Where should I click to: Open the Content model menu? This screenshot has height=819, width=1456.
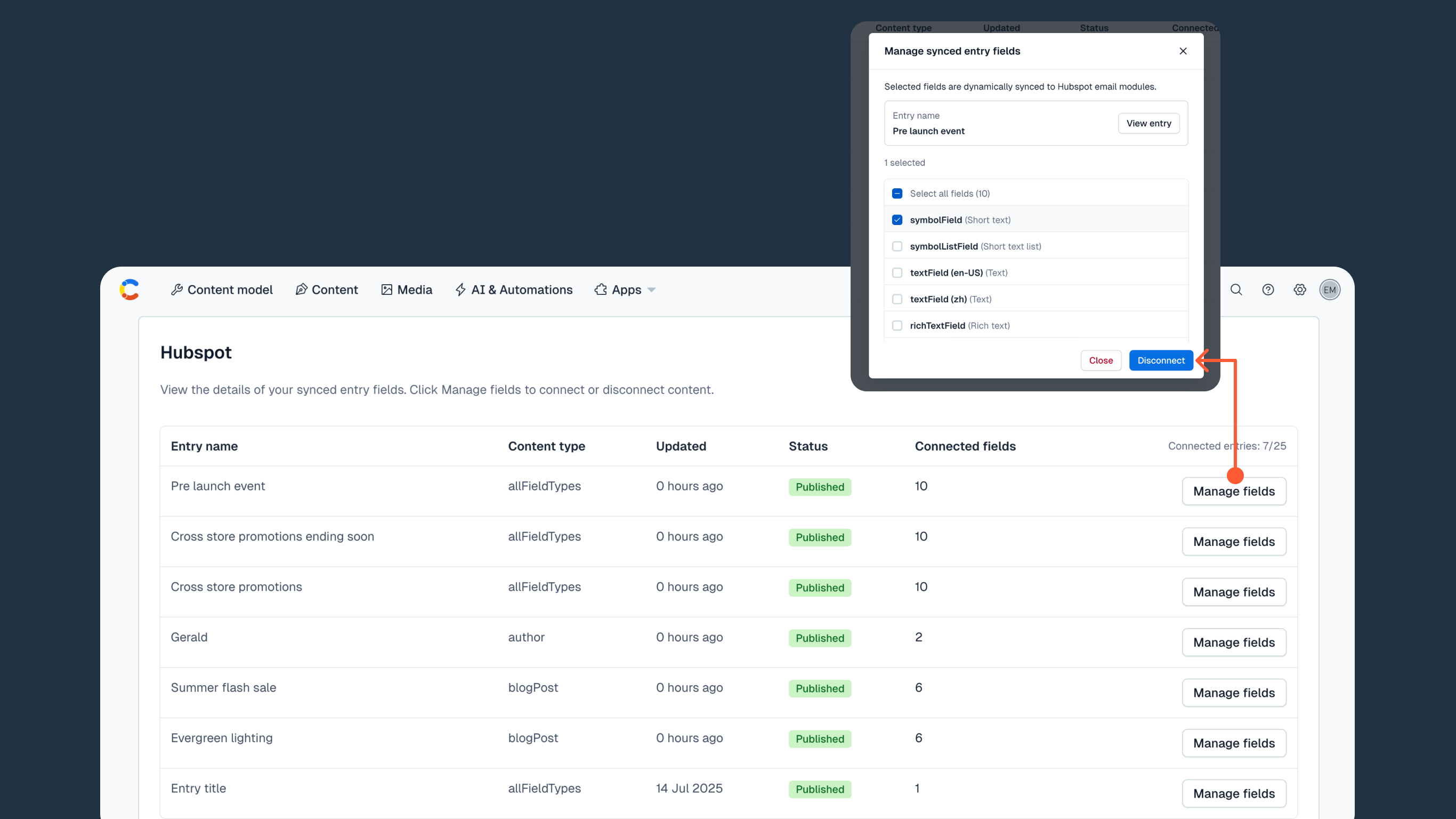pyautogui.click(x=222, y=290)
